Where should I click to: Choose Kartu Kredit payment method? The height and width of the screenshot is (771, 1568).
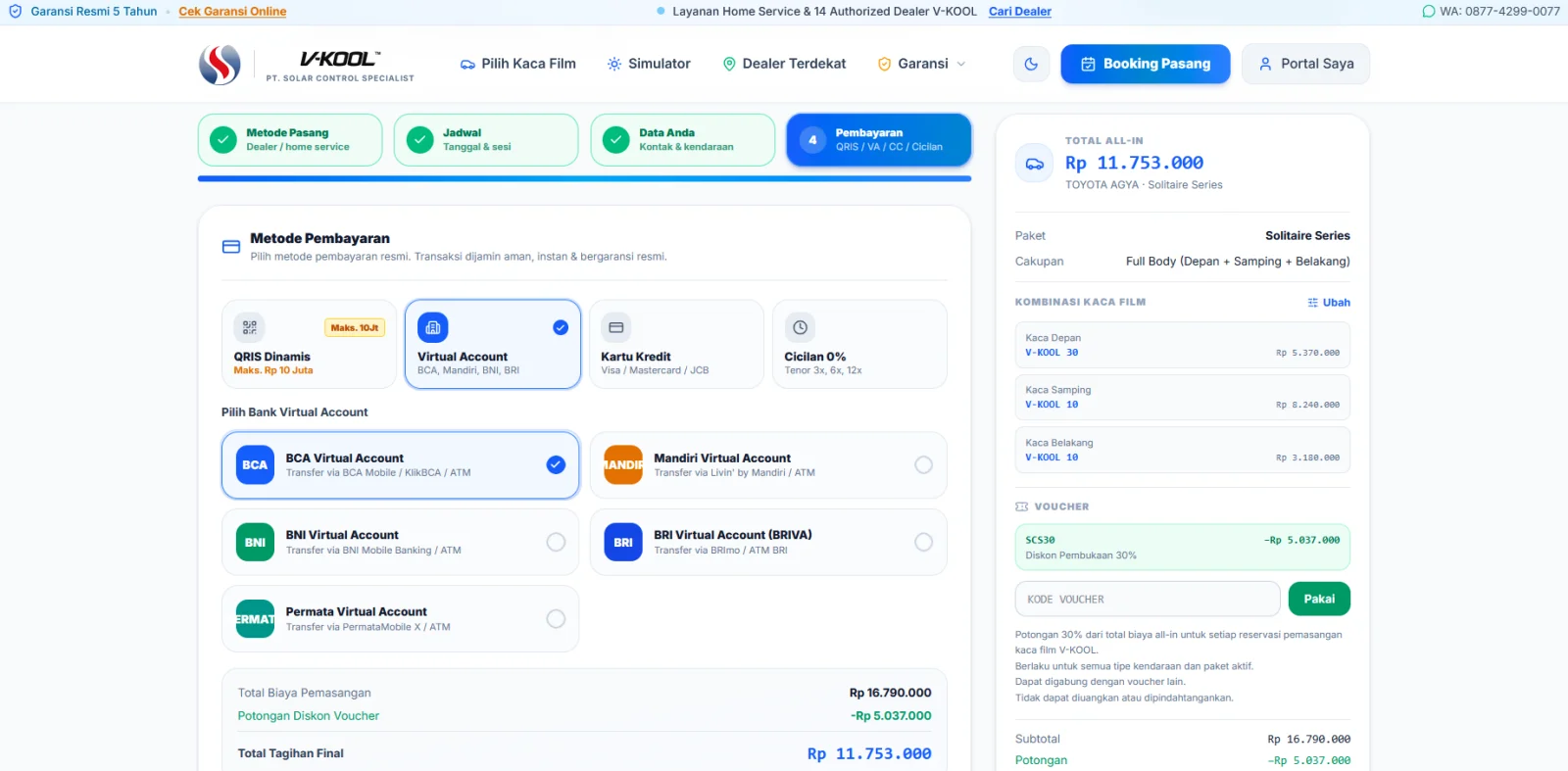pyautogui.click(x=676, y=345)
